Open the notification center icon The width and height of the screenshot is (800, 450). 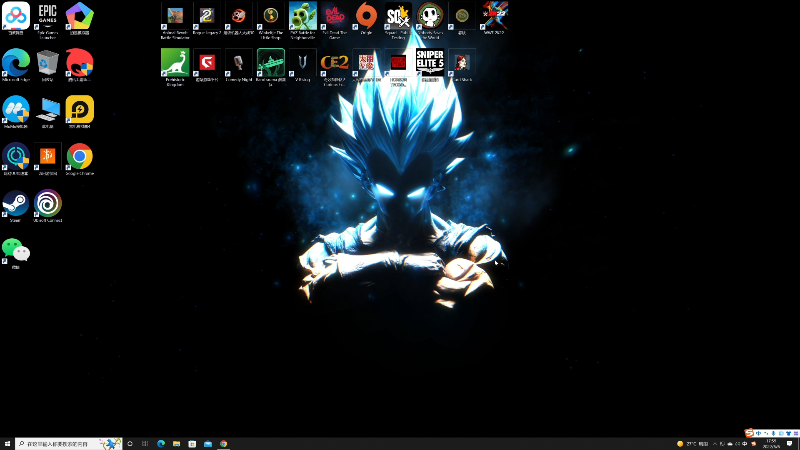tap(790, 444)
